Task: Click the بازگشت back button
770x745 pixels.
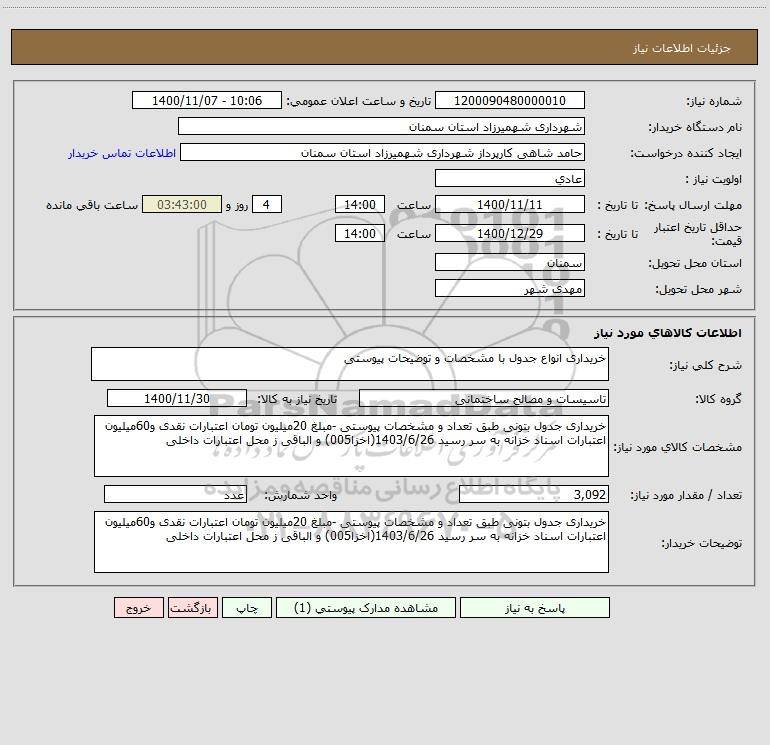Action: click(192, 607)
